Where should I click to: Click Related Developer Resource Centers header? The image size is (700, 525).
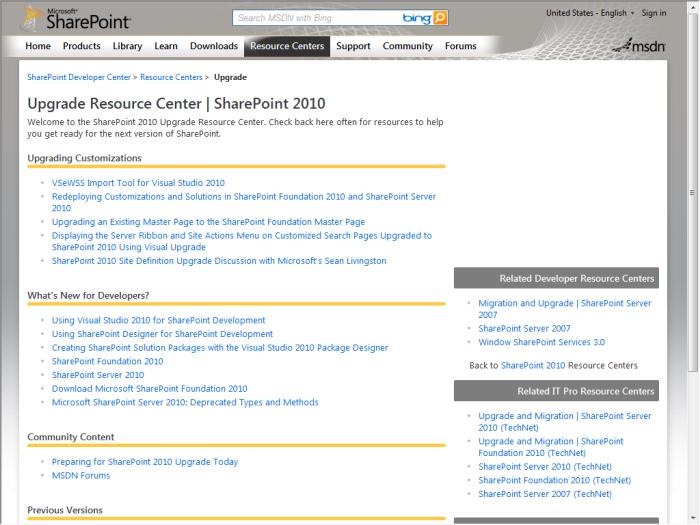point(556,278)
